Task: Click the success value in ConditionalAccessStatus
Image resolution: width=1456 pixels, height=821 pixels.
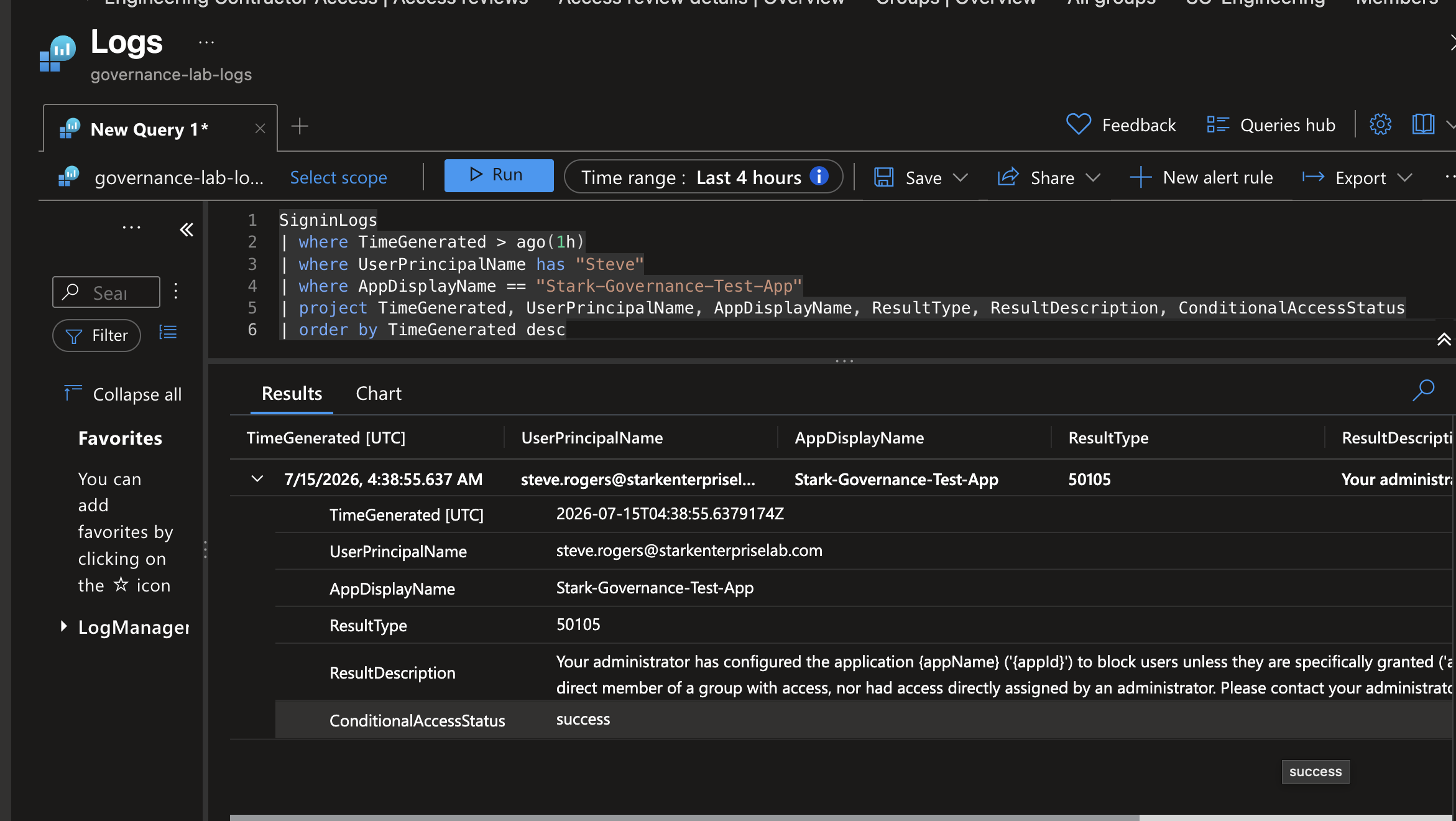Action: [583, 720]
